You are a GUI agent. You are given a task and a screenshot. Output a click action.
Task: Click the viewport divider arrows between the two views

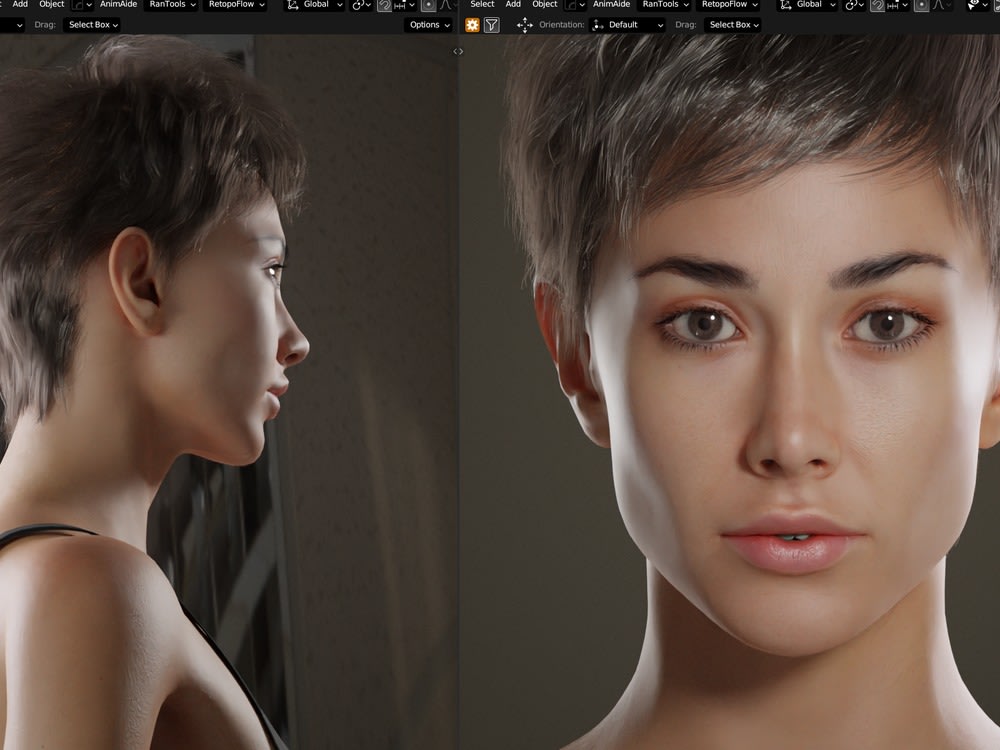coord(459,51)
